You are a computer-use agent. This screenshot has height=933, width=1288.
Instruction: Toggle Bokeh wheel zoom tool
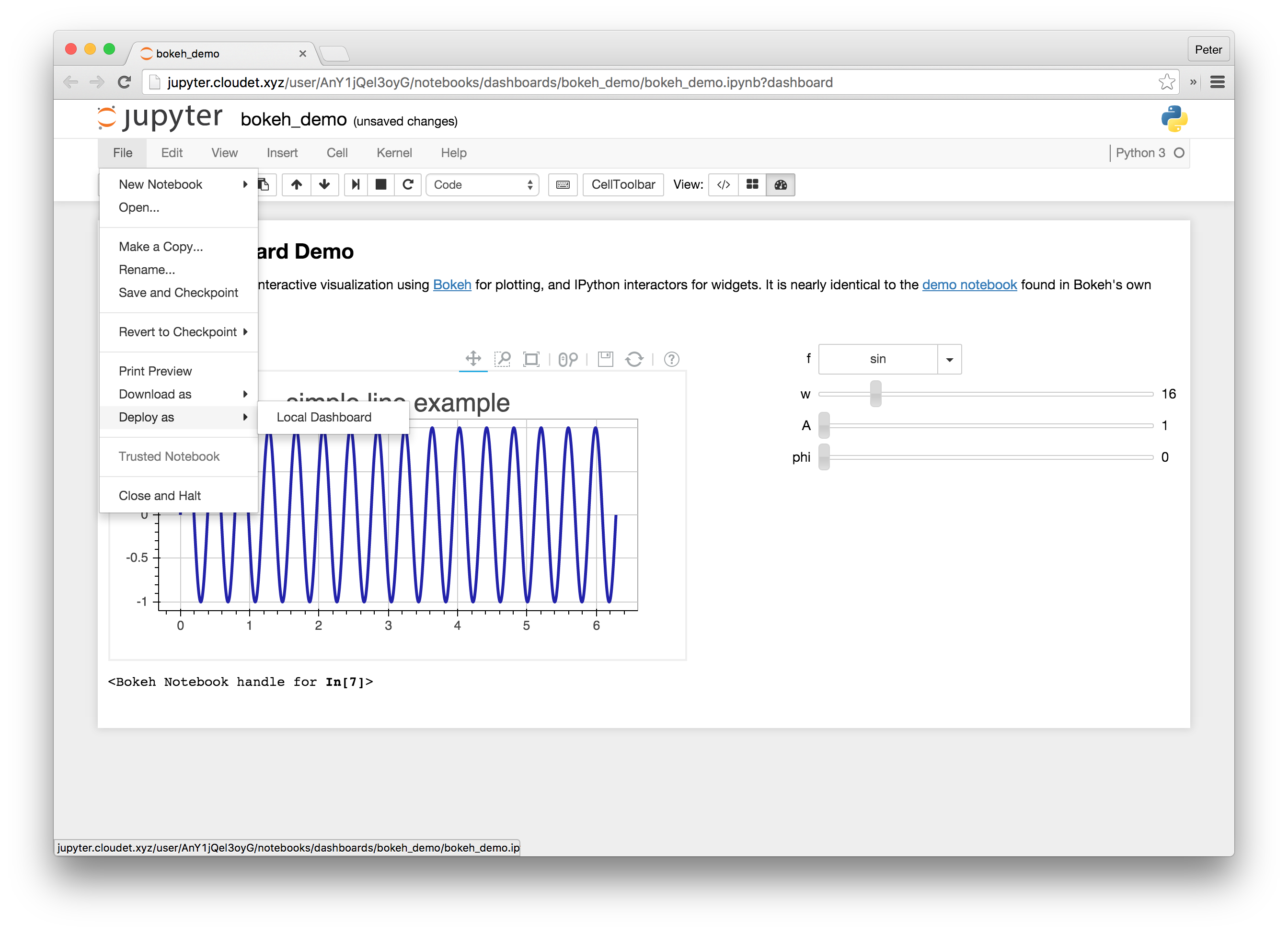[567, 359]
